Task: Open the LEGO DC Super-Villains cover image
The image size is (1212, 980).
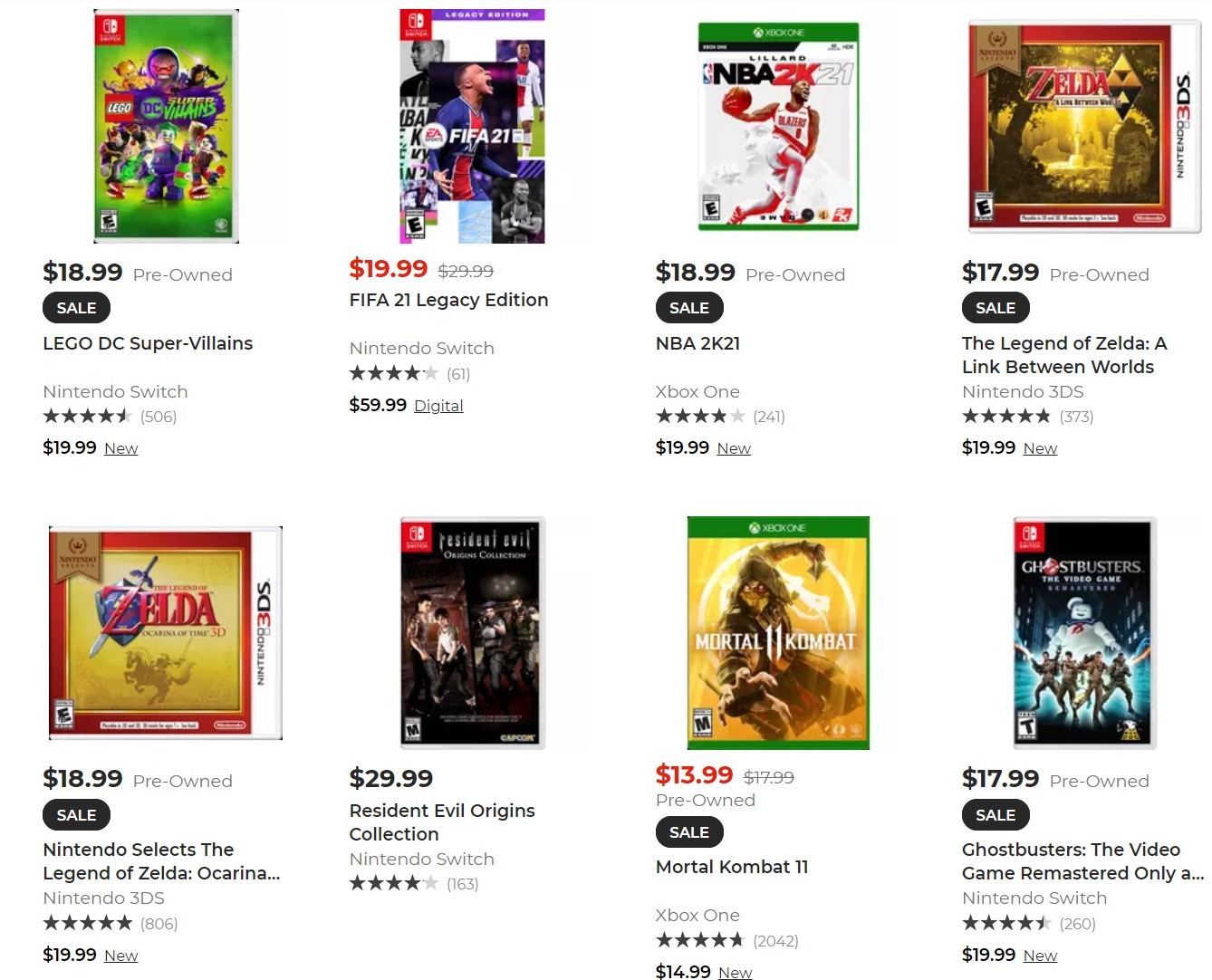Action: click(167, 126)
